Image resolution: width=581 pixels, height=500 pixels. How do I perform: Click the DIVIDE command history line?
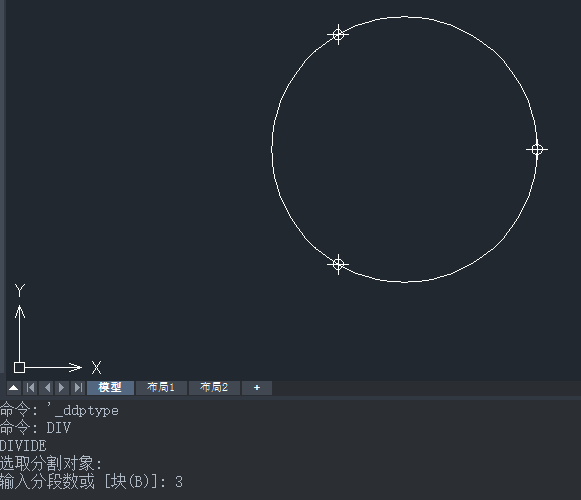pyautogui.click(x=23, y=445)
